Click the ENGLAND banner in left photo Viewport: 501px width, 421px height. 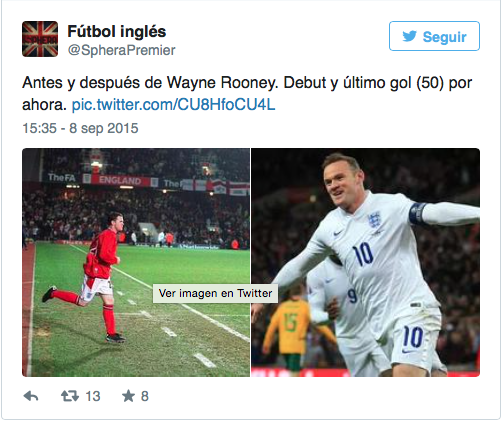point(120,180)
